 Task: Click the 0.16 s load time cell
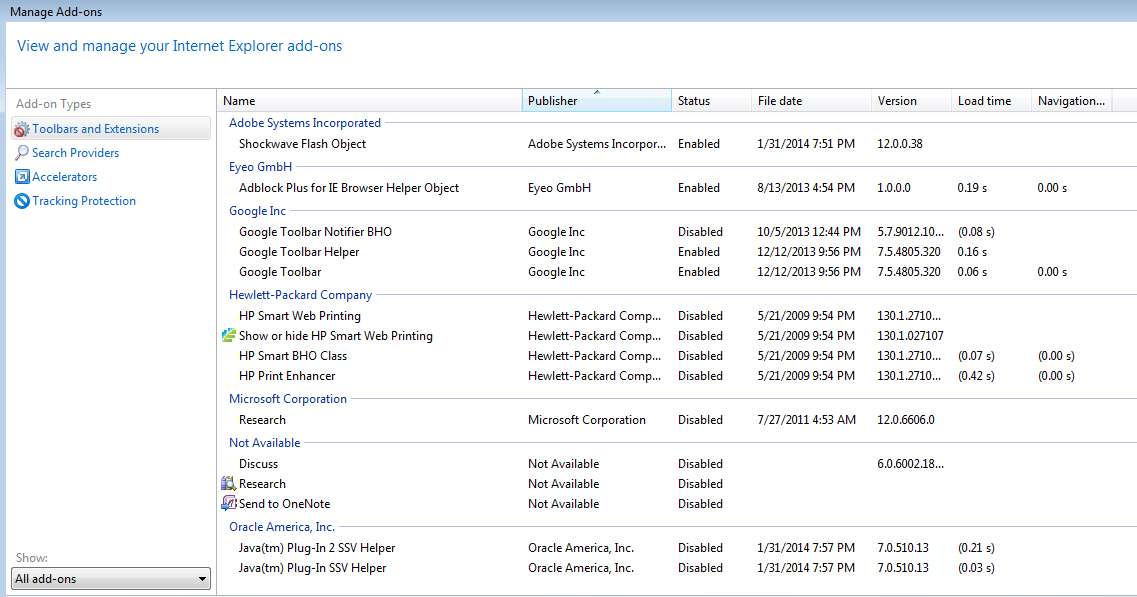(x=972, y=252)
